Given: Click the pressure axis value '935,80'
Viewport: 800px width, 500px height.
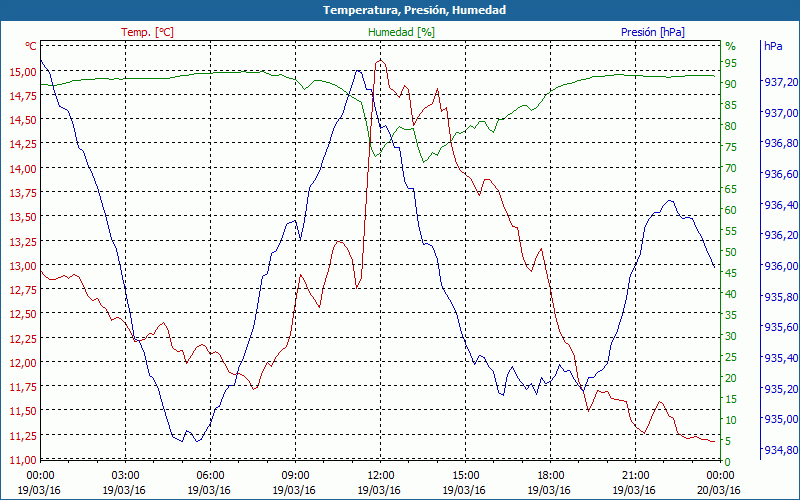Looking at the screenshot, I should point(781,296).
